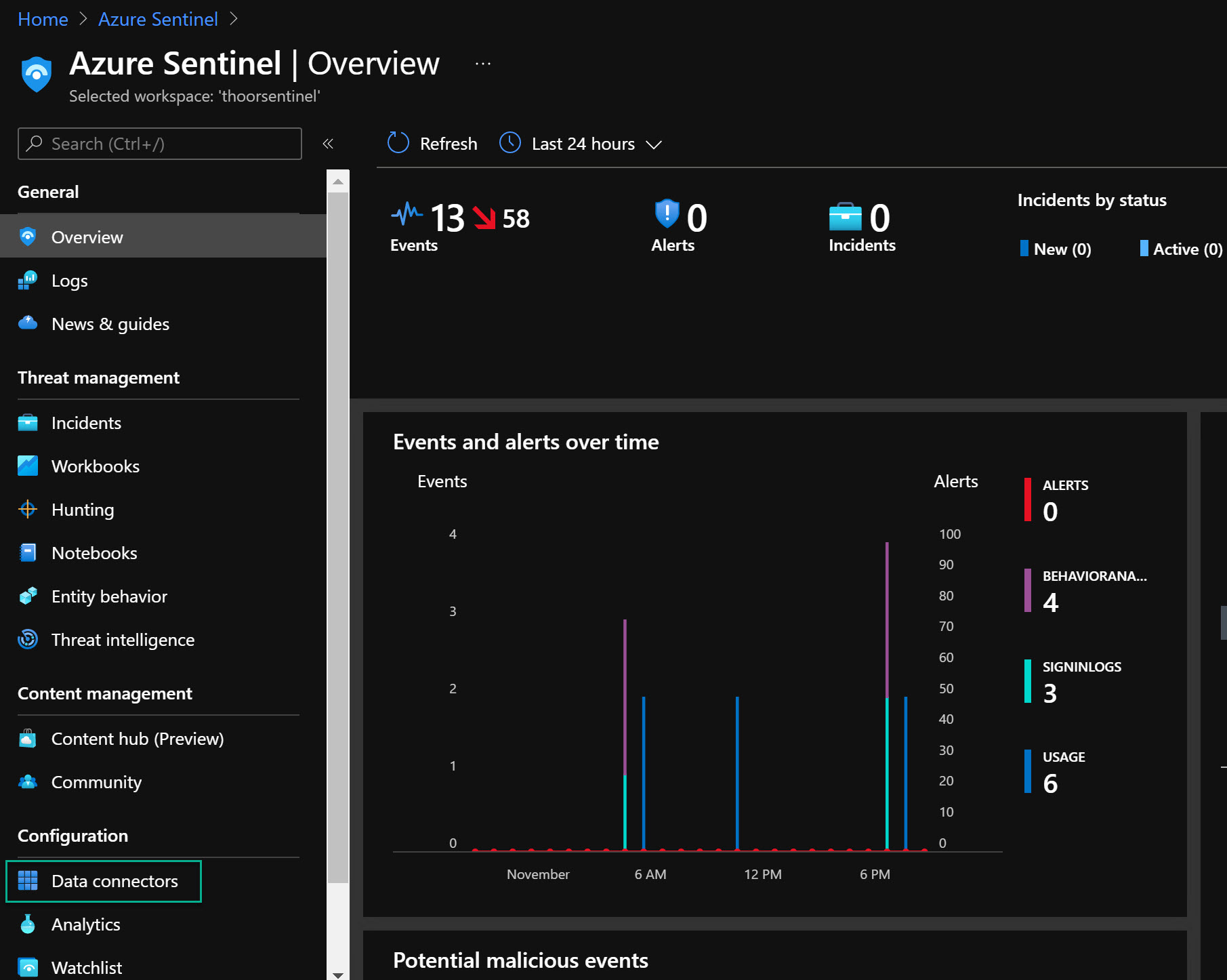Viewport: 1227px width, 980px height.
Task: Click the Incidents briefcase sidebar icon
Action: [x=28, y=422]
